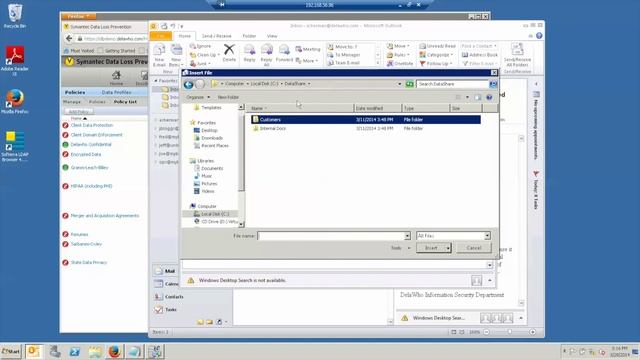The image size is (640, 360).
Task: Select Downloads in dialog navigation pane
Action: (x=212, y=138)
